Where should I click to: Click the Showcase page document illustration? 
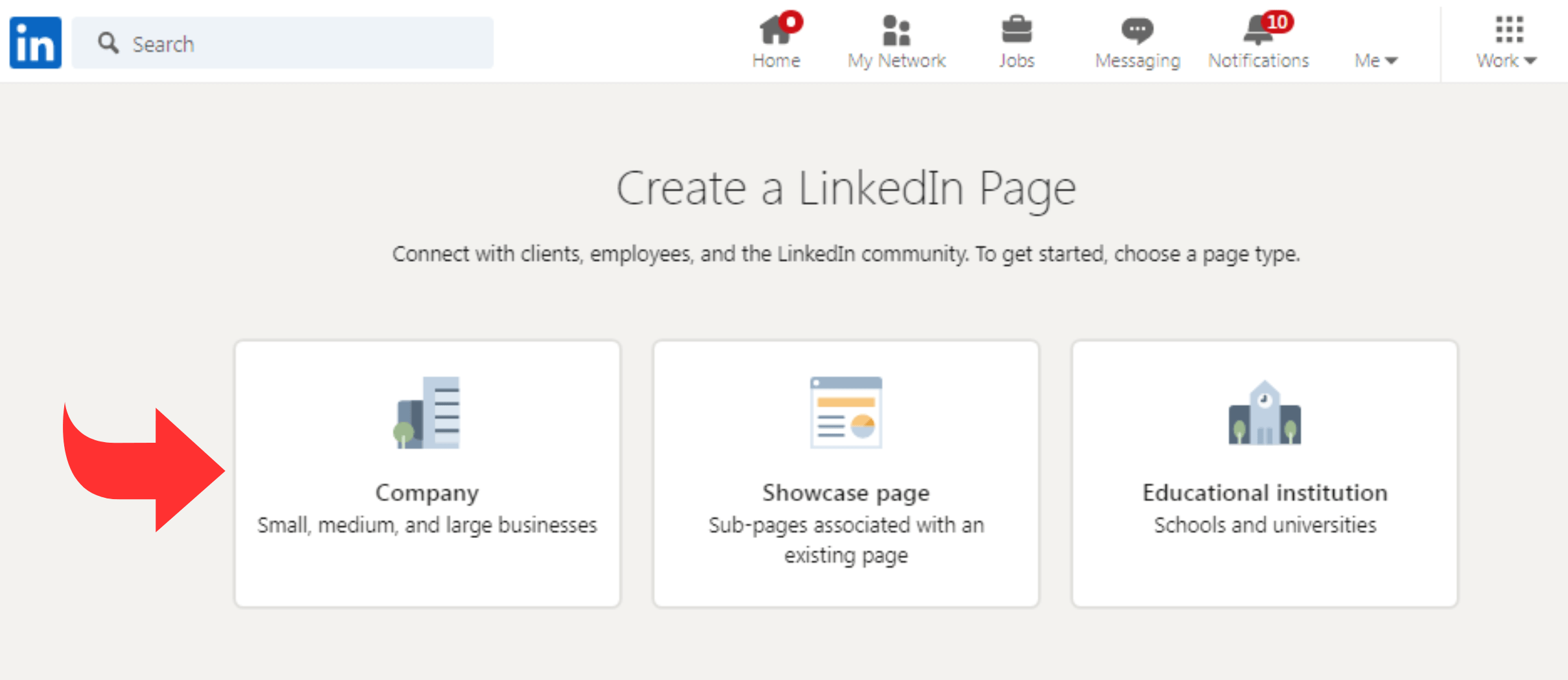coord(845,414)
